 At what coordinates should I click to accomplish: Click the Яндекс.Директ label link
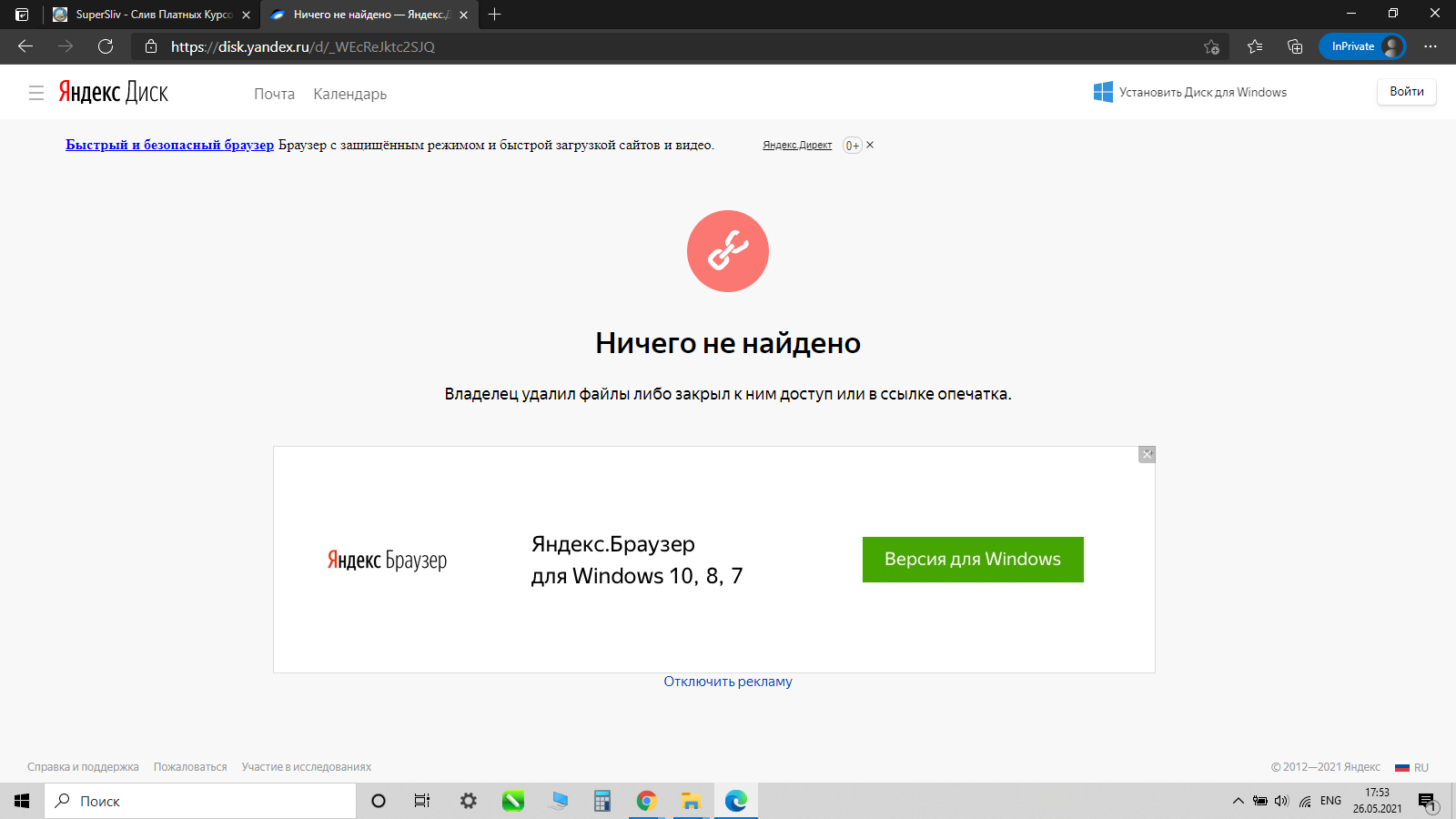[797, 146]
